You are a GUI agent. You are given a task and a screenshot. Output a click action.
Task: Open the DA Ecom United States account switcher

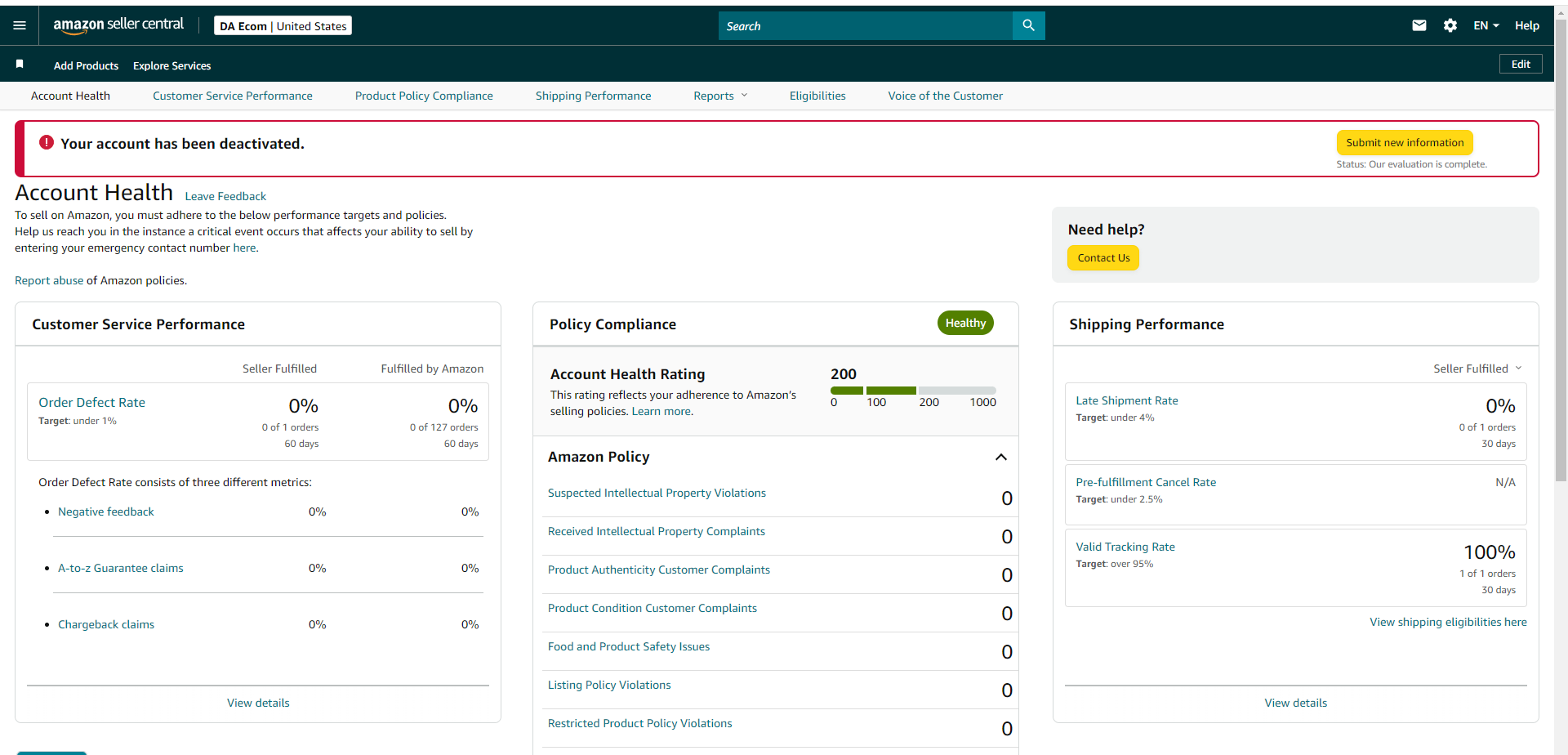click(283, 26)
